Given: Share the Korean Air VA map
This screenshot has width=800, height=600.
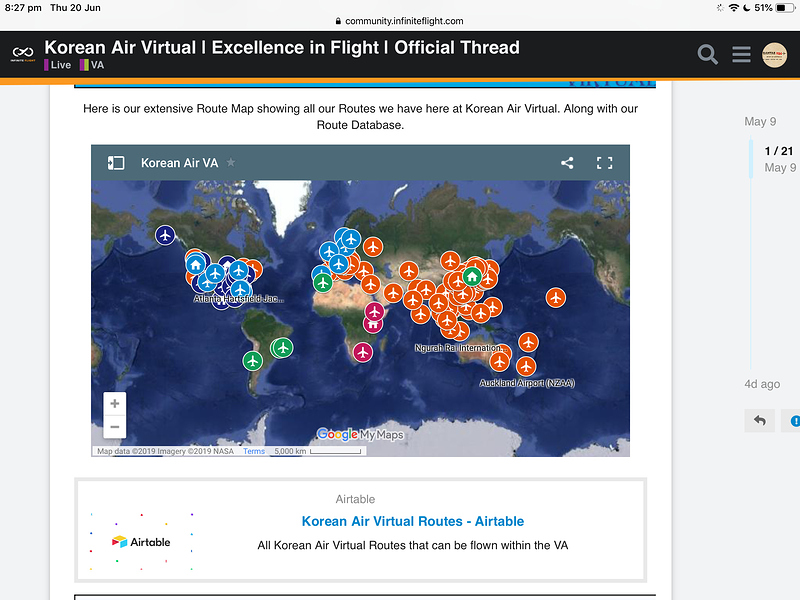Looking at the screenshot, I should pyautogui.click(x=567, y=163).
